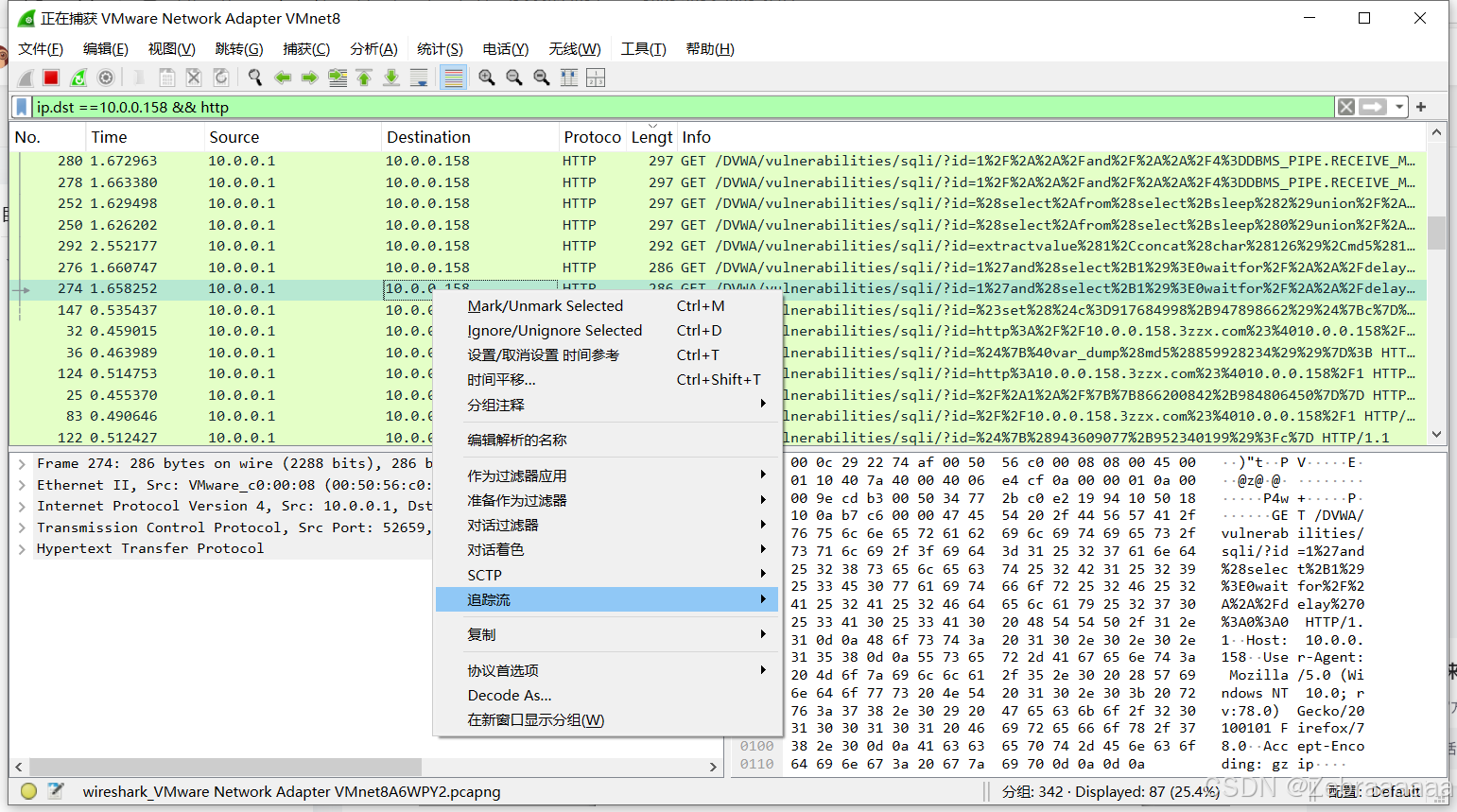Click packet details horizontal scrollbar thumb

pyautogui.click(x=223, y=766)
